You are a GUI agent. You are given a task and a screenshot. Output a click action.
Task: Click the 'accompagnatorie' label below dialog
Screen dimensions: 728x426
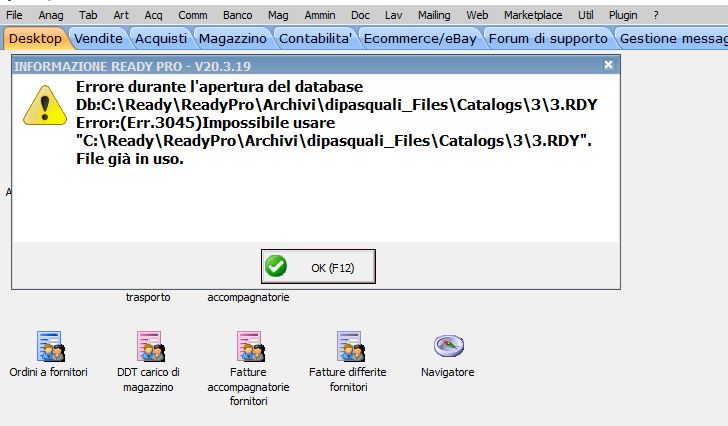coord(248,297)
